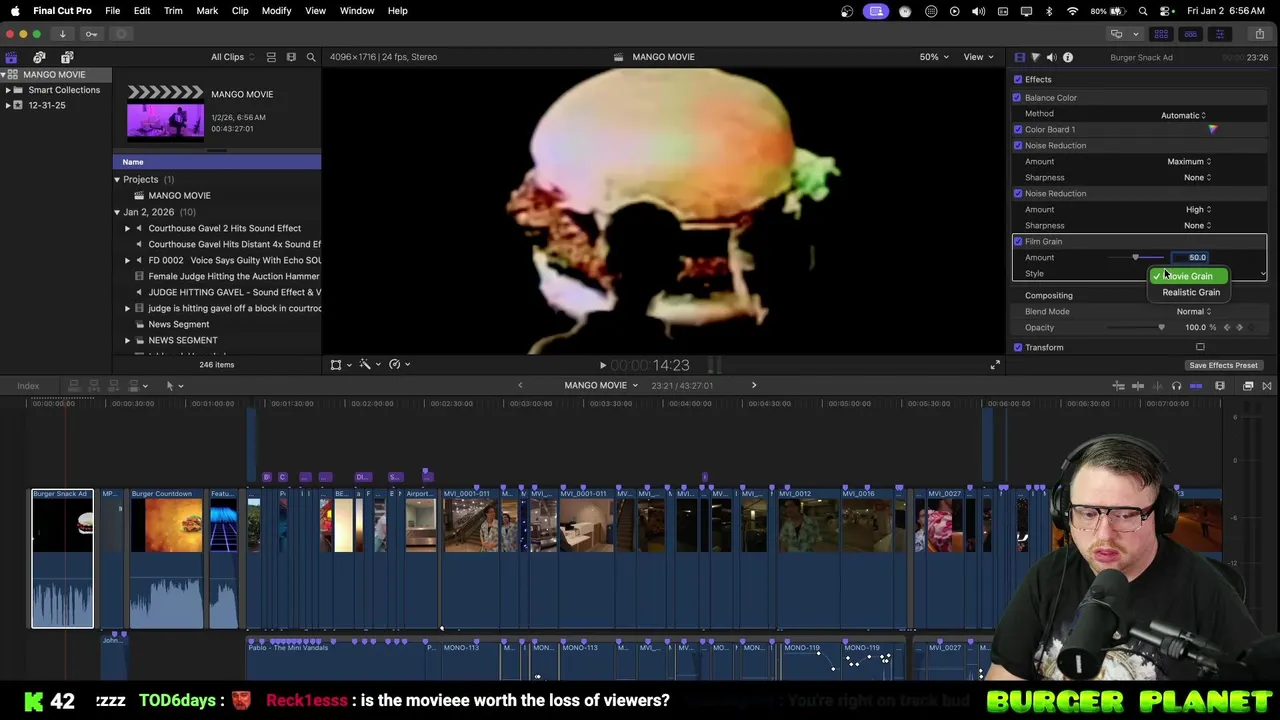
Task: Go back in timeline history arrow
Action: click(520, 385)
